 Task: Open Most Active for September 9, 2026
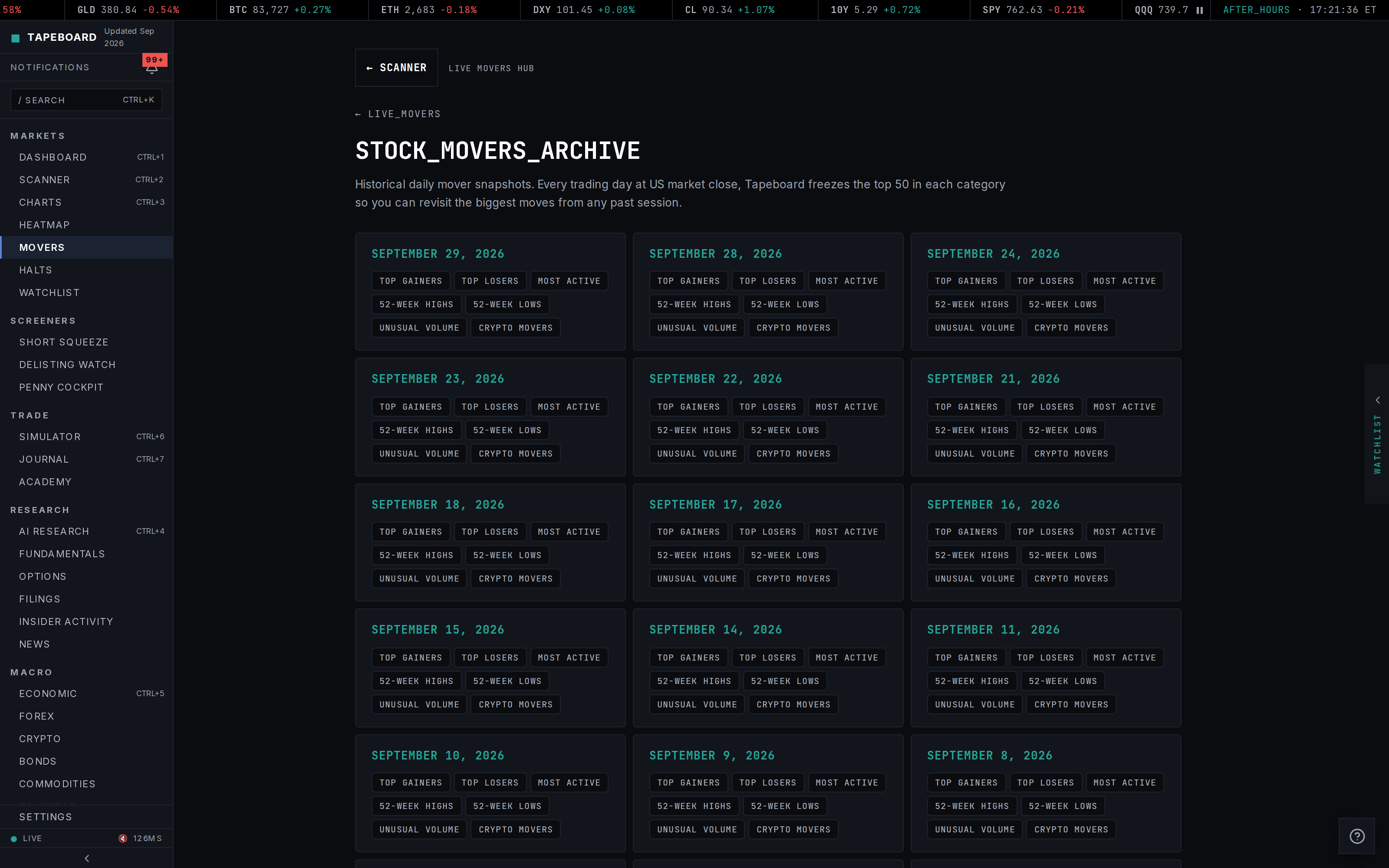[x=846, y=783]
